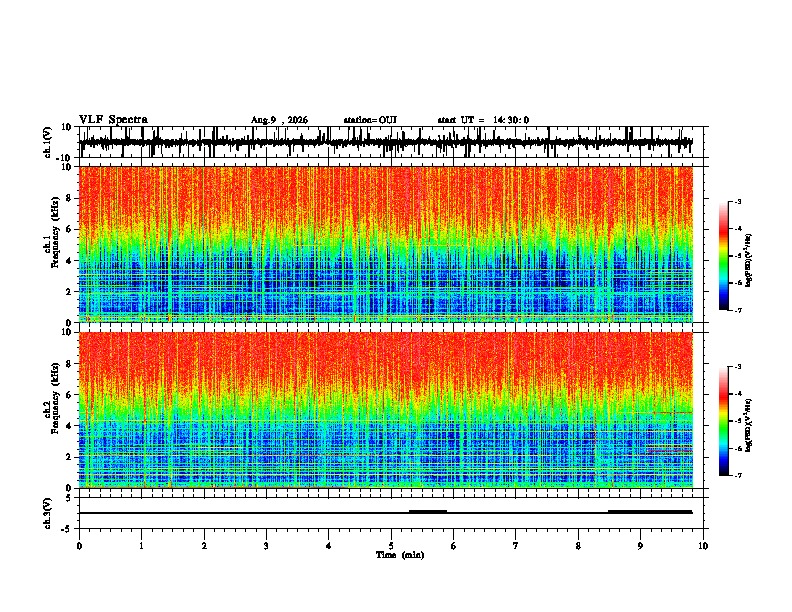Viewport: 792px width, 612px height.
Task: Click the ch.2 color bar unit label
Action: click(x=748, y=425)
